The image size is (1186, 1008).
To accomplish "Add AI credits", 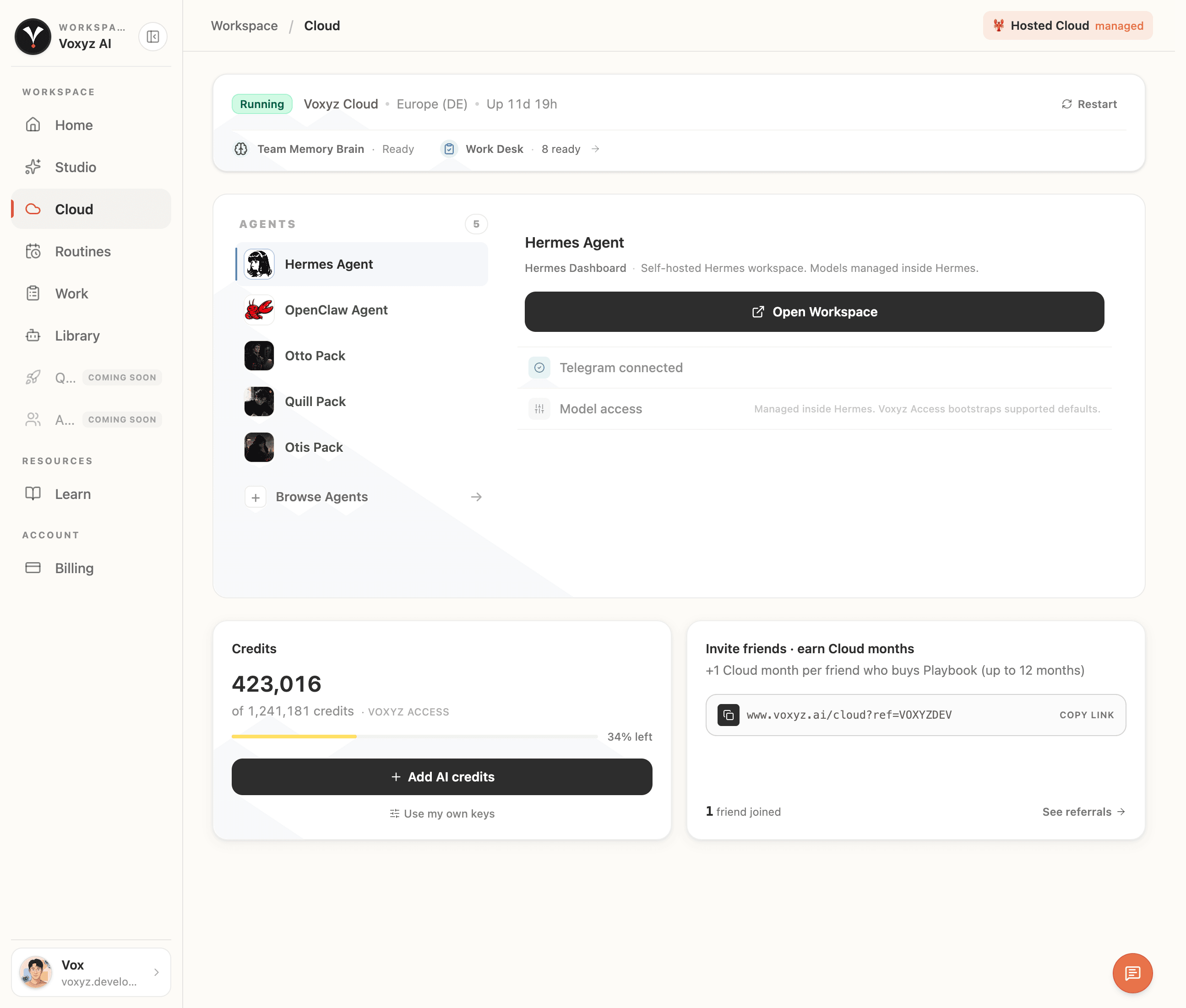I will pyautogui.click(x=442, y=777).
